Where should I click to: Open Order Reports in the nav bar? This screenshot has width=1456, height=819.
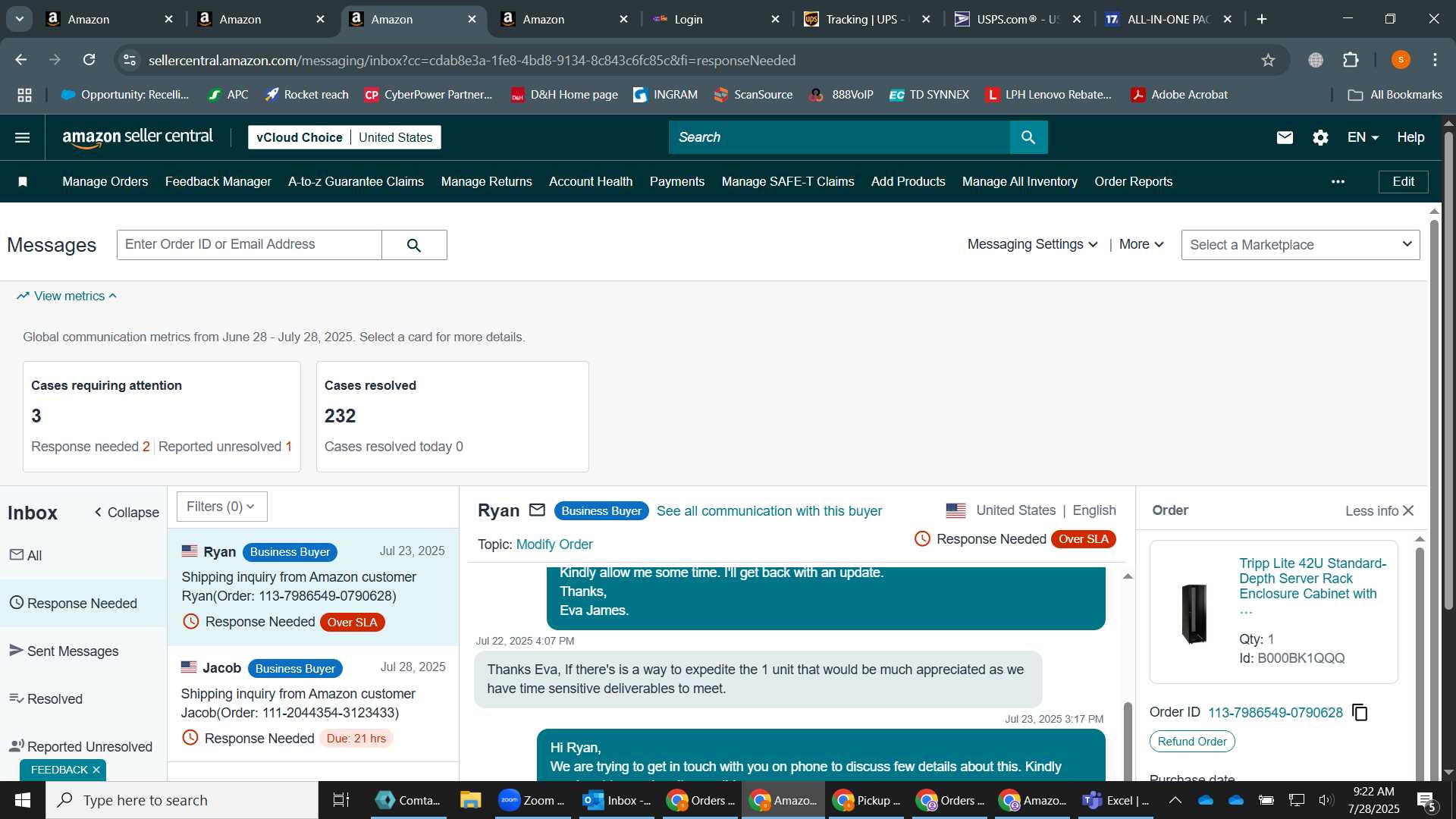pyautogui.click(x=1134, y=181)
